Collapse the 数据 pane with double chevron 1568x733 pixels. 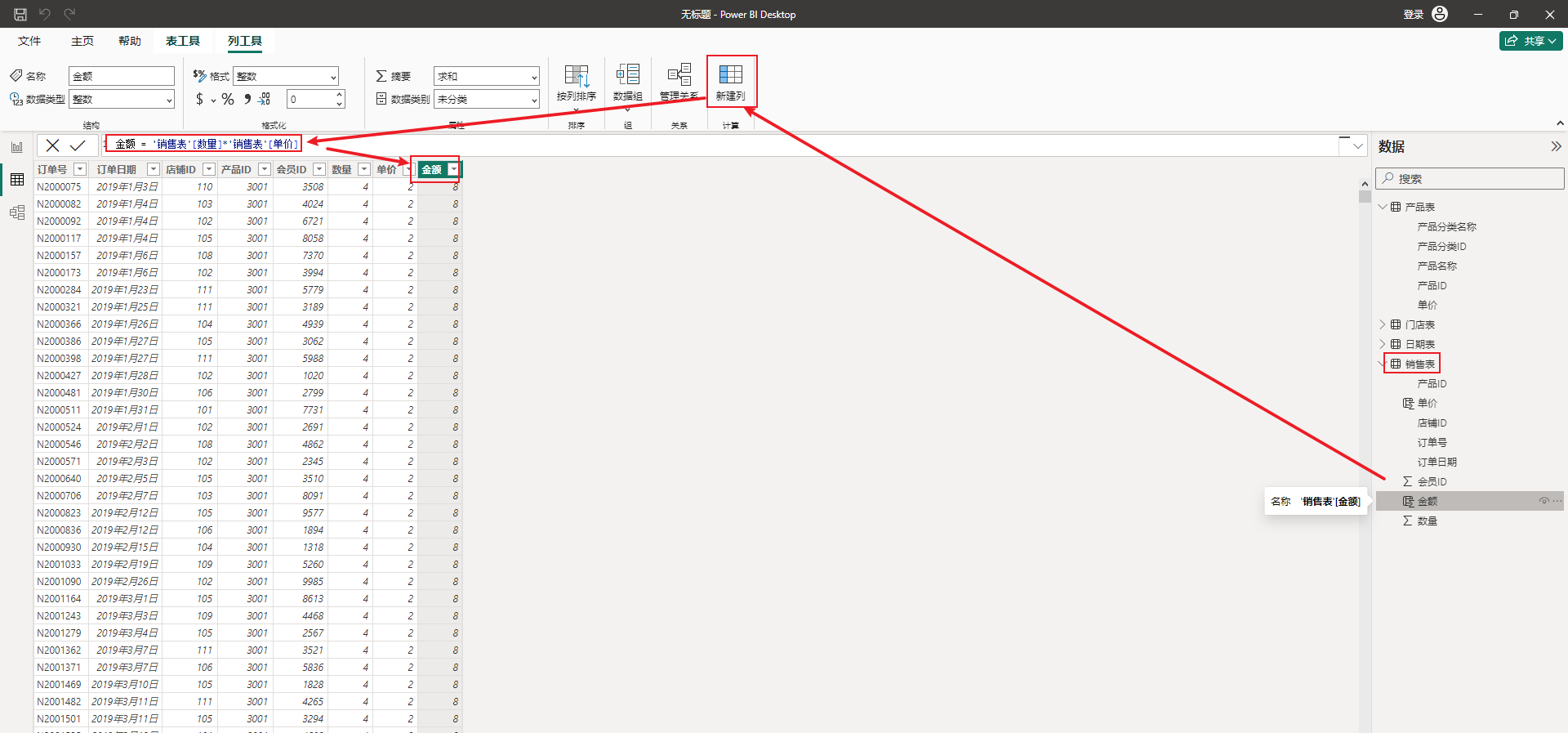coord(1556,146)
